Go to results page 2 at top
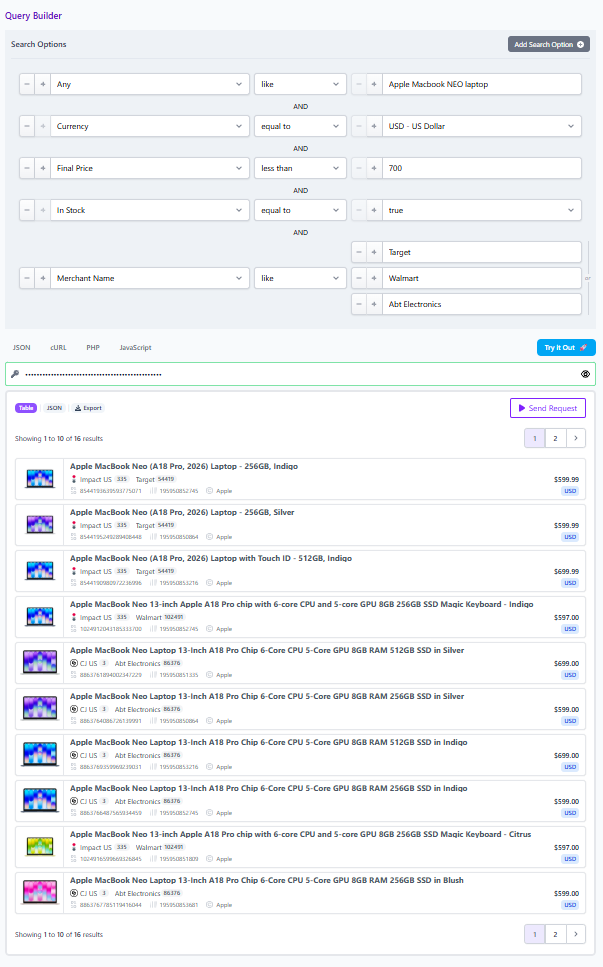The image size is (603, 967). 556,438
